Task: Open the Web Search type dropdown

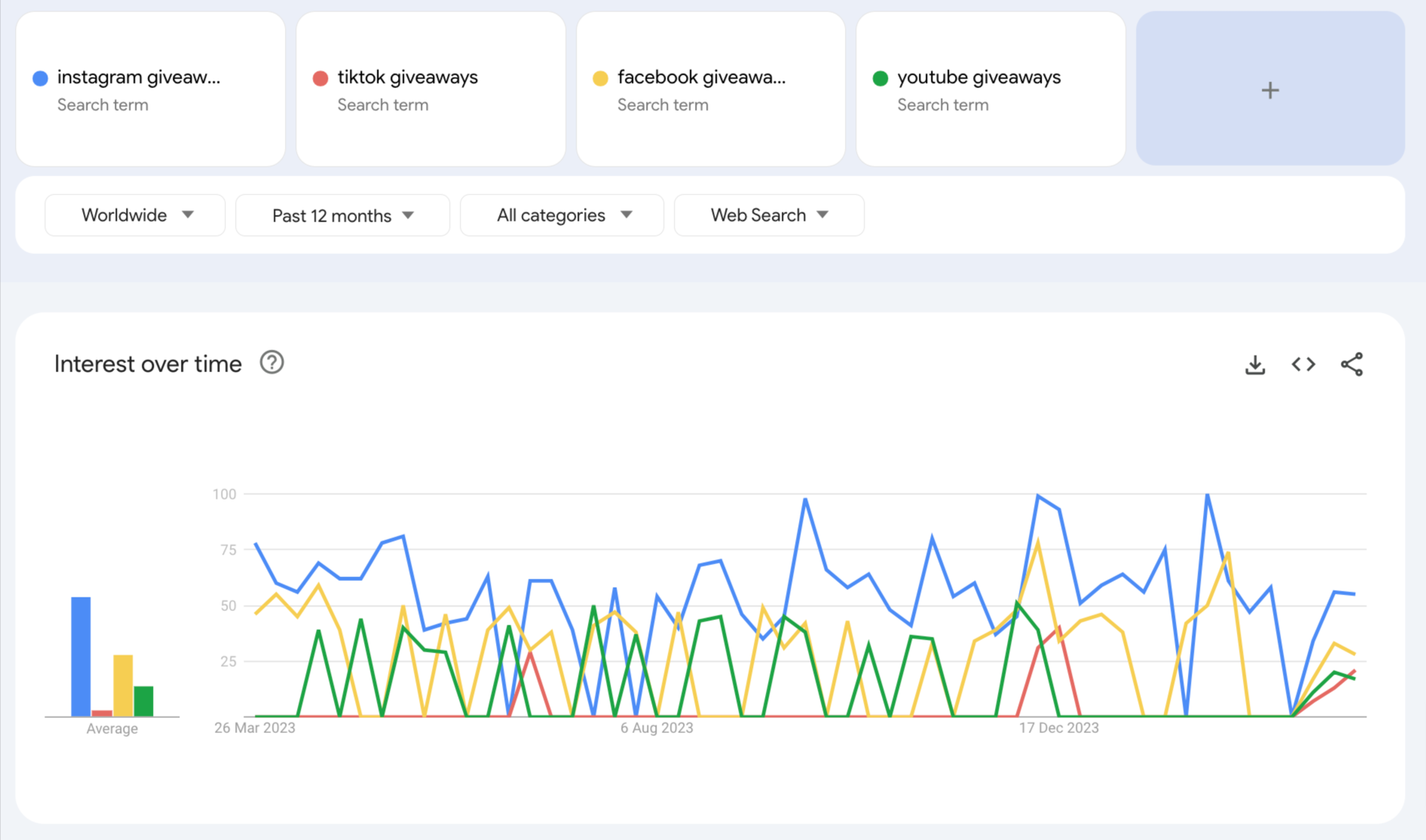Action: click(769, 215)
